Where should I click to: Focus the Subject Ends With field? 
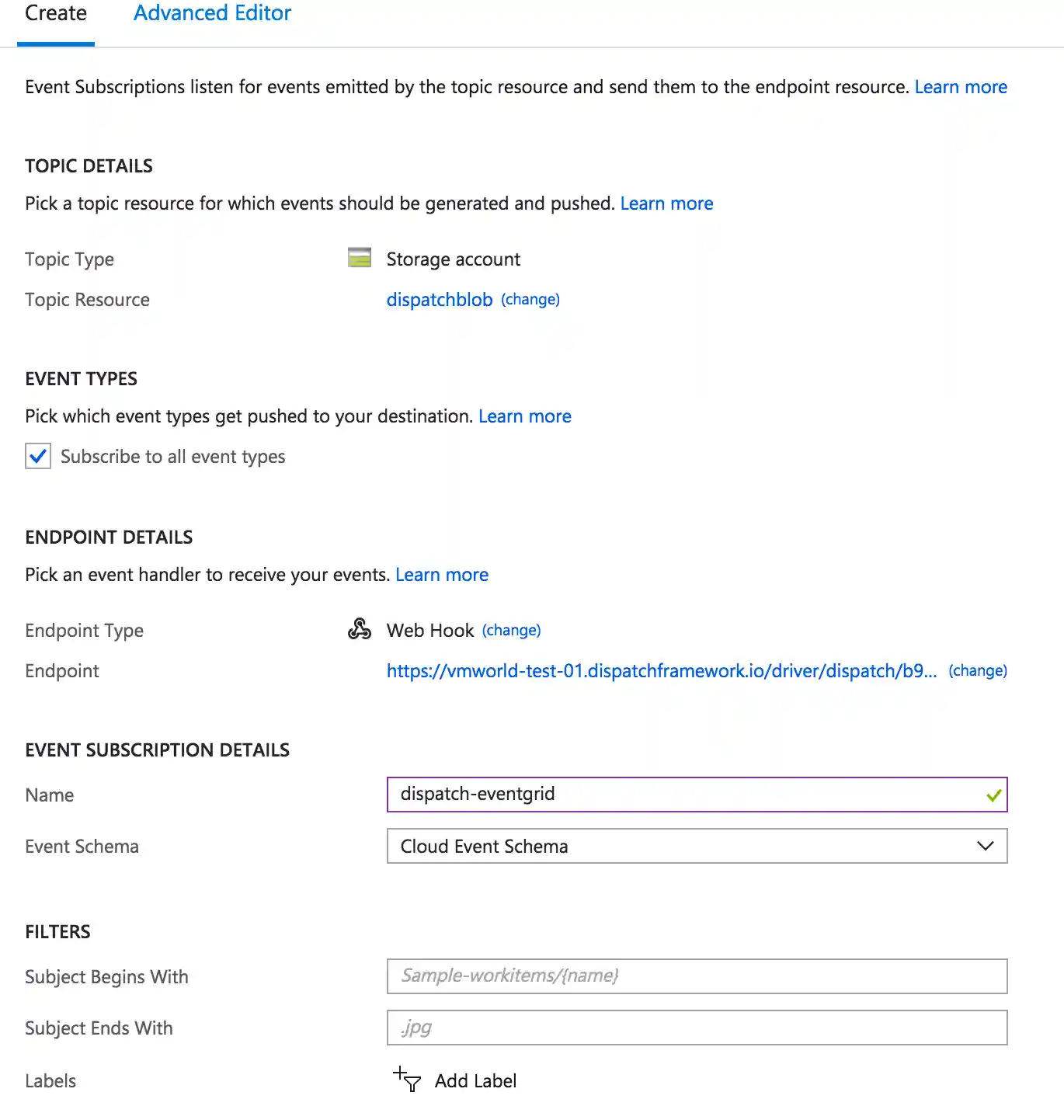click(x=696, y=1028)
